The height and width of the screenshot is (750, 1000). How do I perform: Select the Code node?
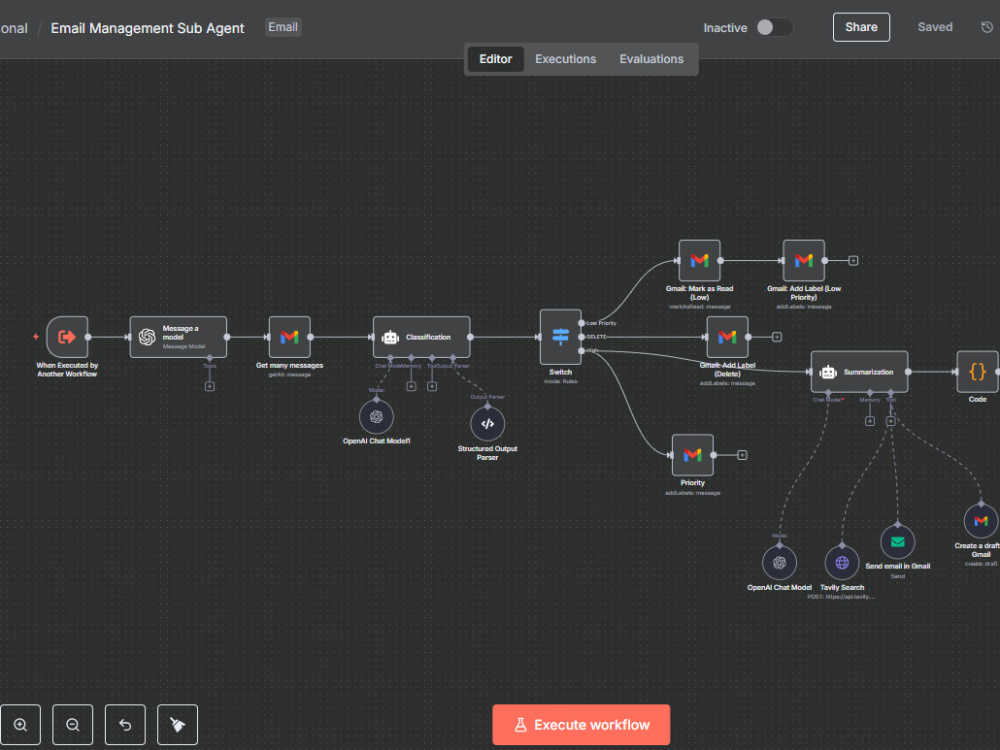pos(978,372)
